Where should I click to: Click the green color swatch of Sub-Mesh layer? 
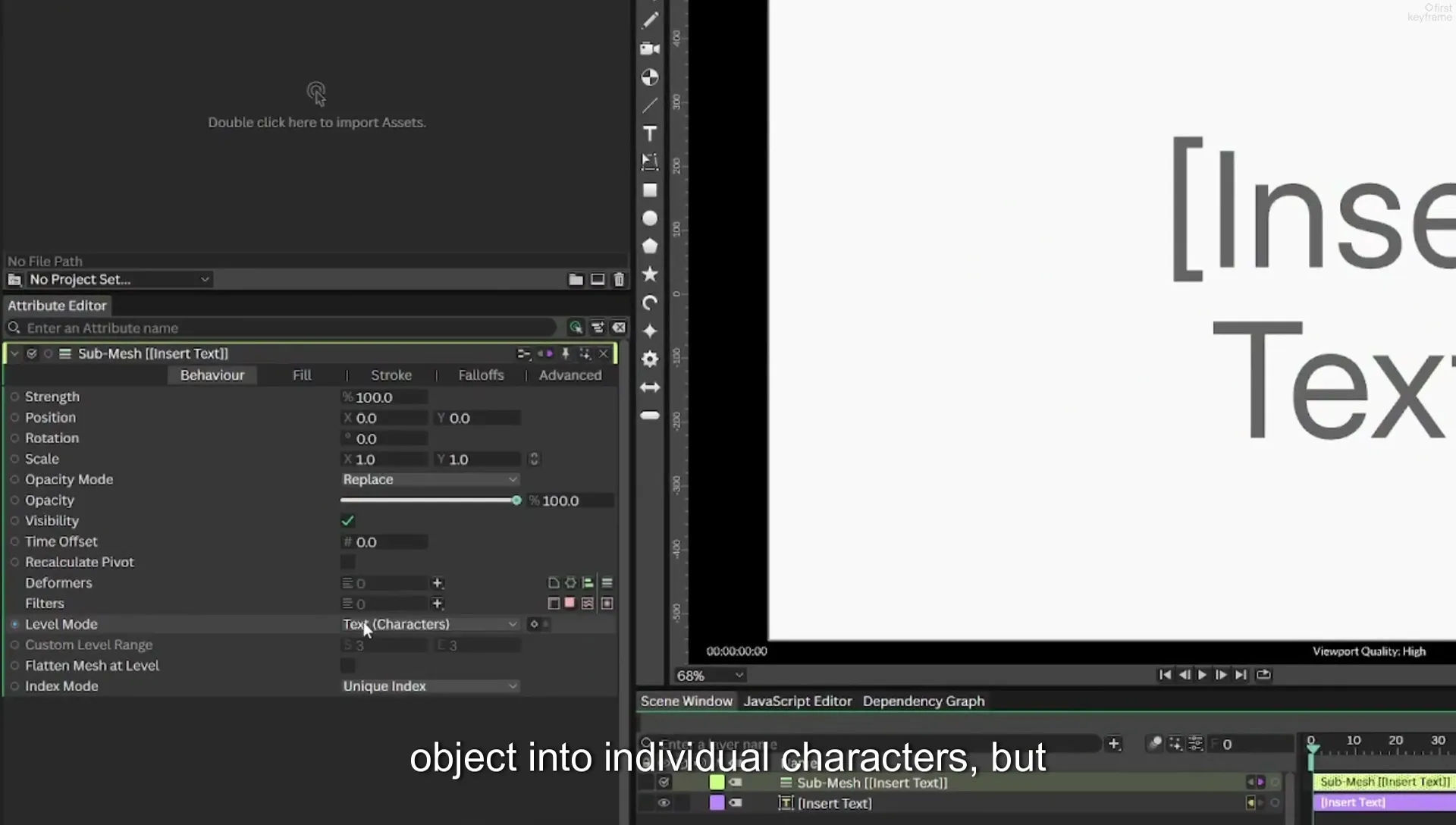click(x=717, y=783)
